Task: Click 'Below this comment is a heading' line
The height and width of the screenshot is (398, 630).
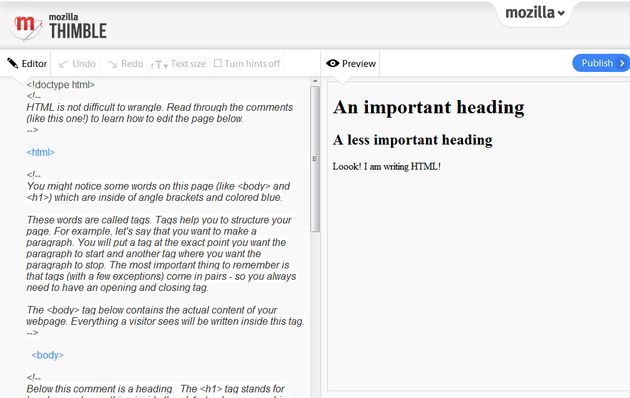Action: coord(155,389)
